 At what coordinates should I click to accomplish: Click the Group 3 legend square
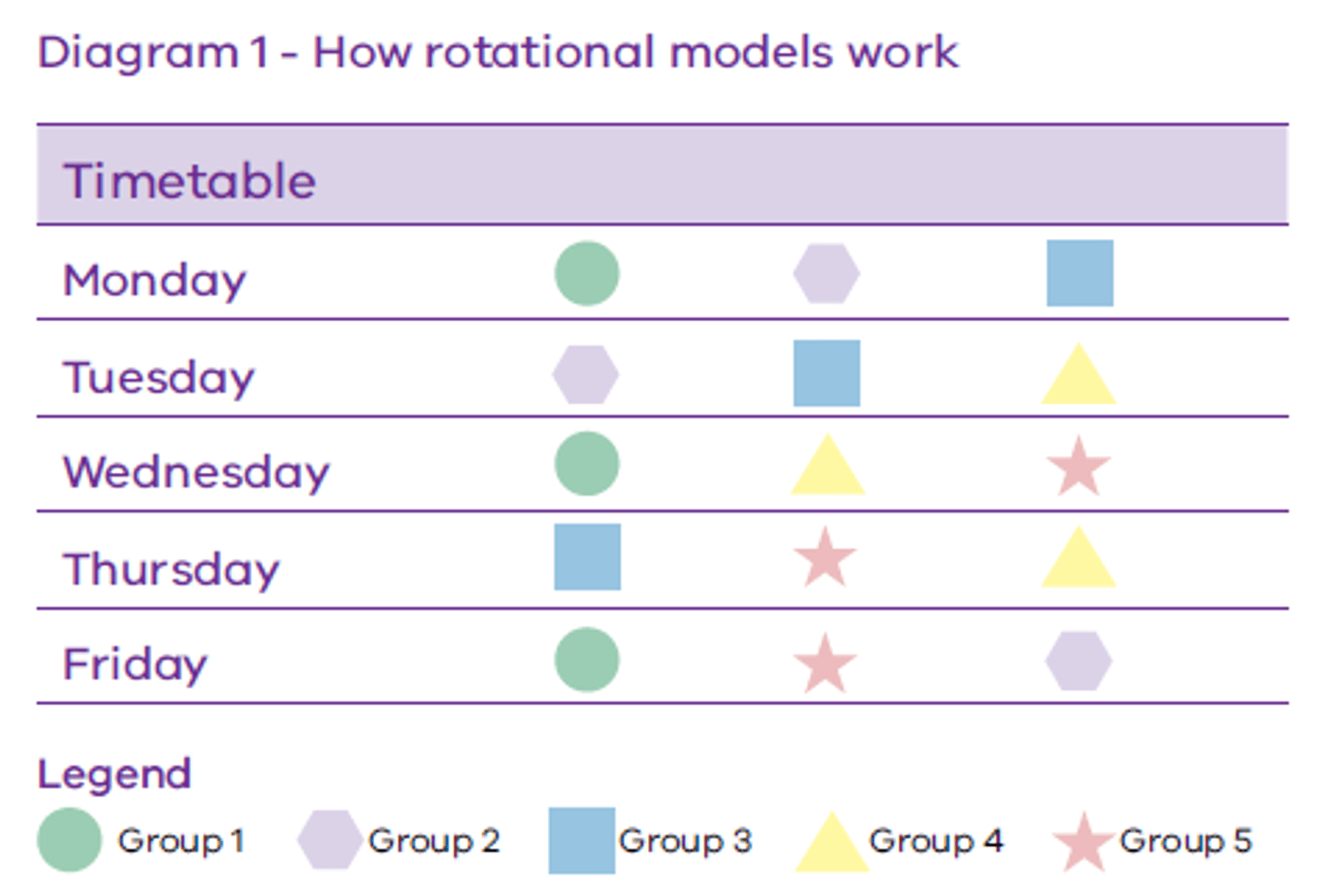tap(581, 840)
